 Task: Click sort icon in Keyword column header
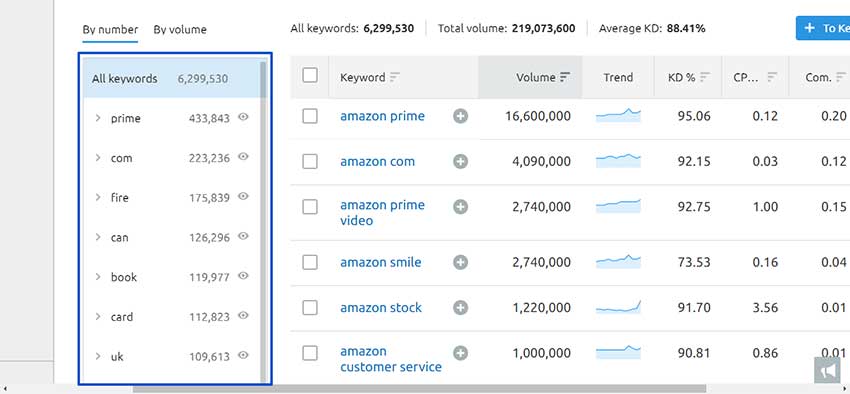coord(394,77)
